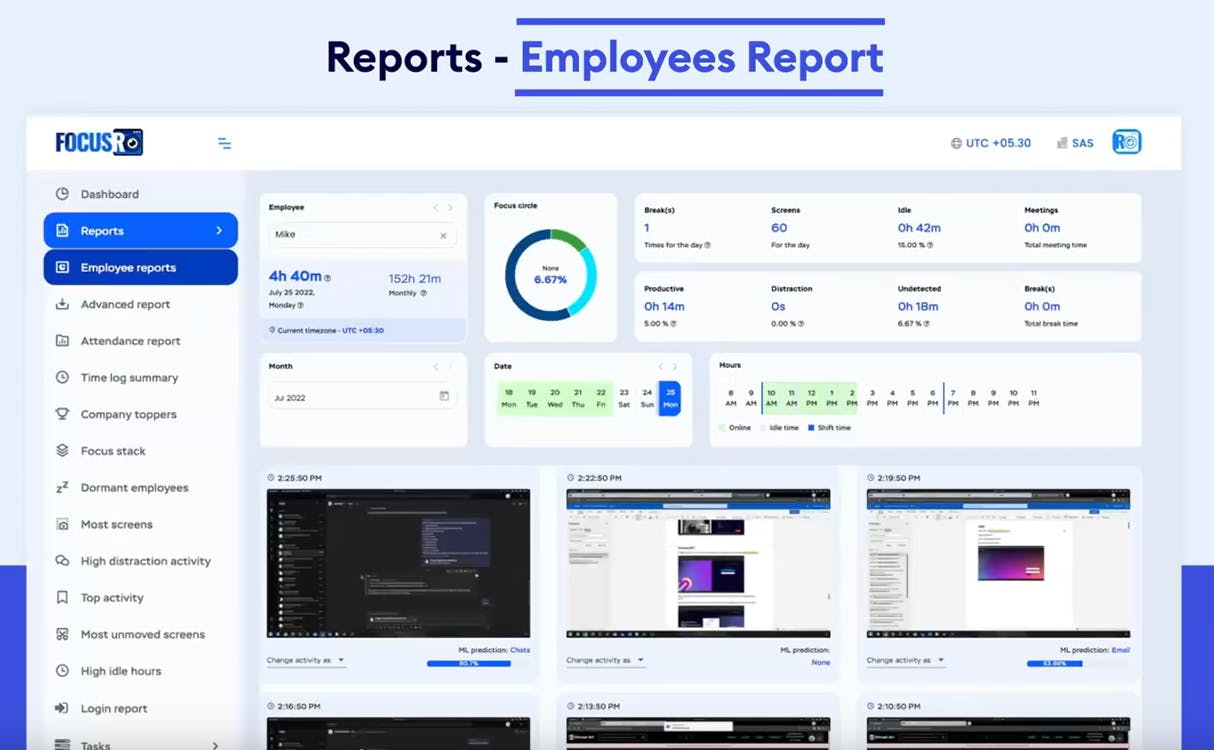Click the Dormant employees sleep icon

(62, 488)
